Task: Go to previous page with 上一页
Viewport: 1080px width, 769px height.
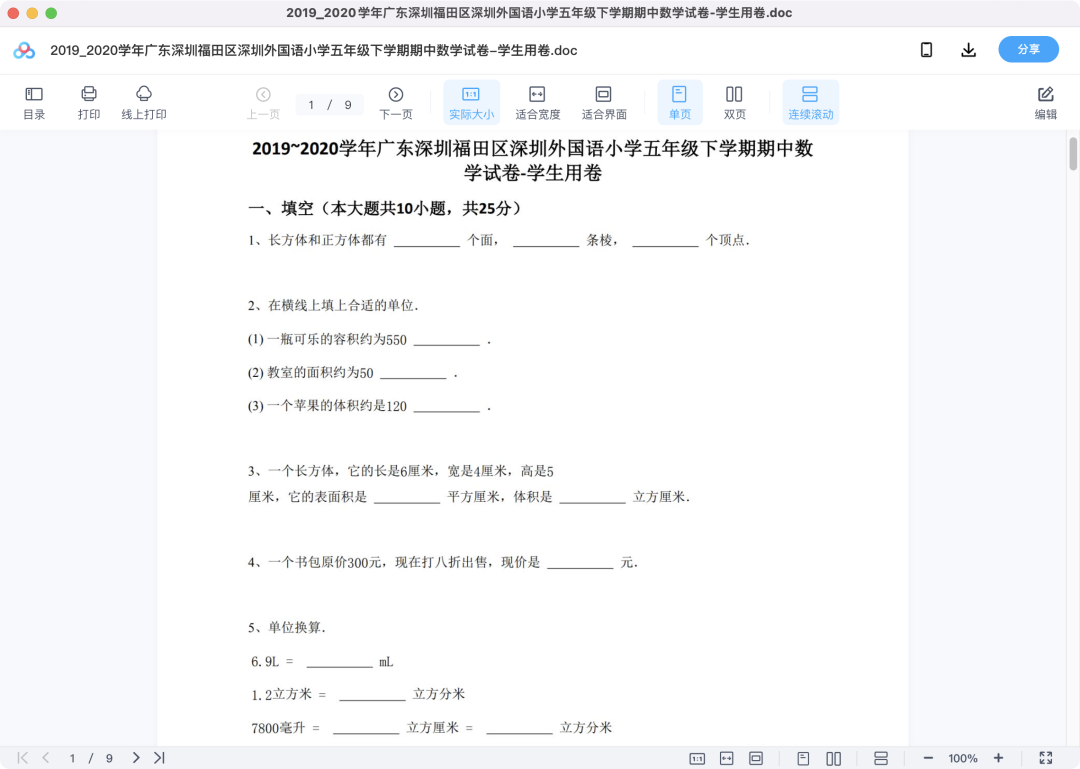Action: click(x=263, y=103)
